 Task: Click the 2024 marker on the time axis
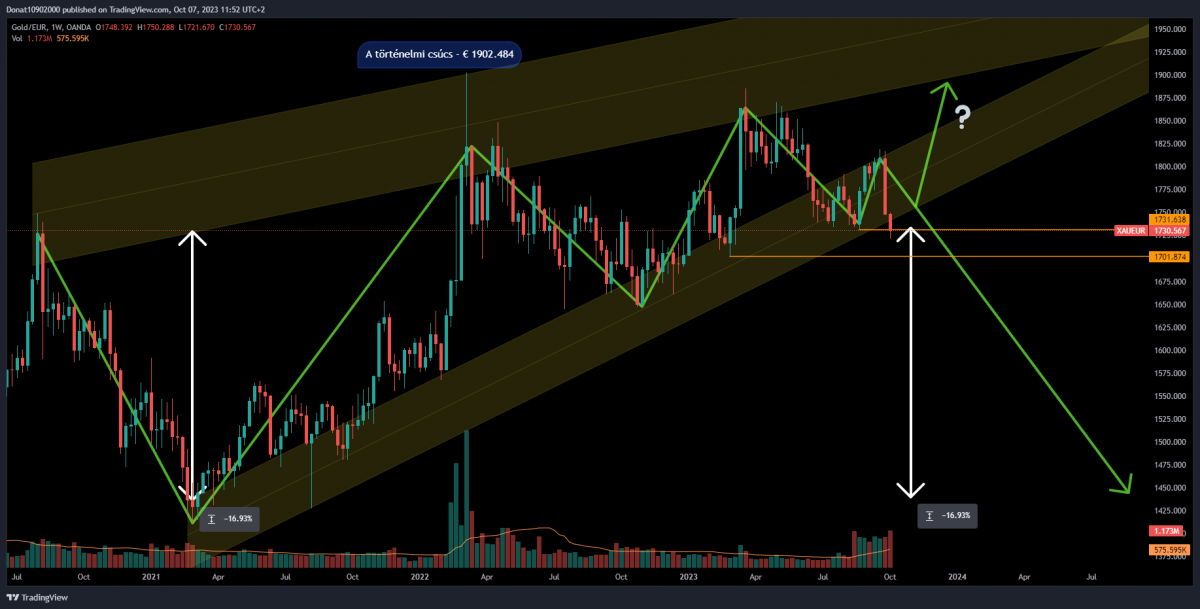pos(957,577)
